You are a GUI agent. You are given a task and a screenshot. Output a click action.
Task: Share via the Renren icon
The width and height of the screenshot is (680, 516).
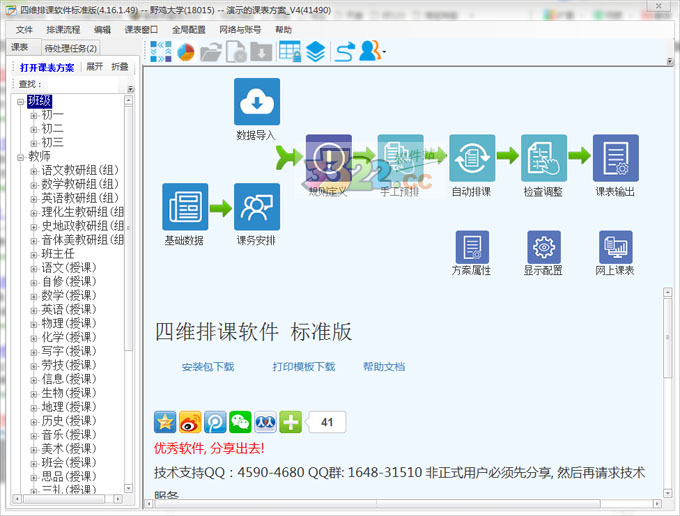265,422
